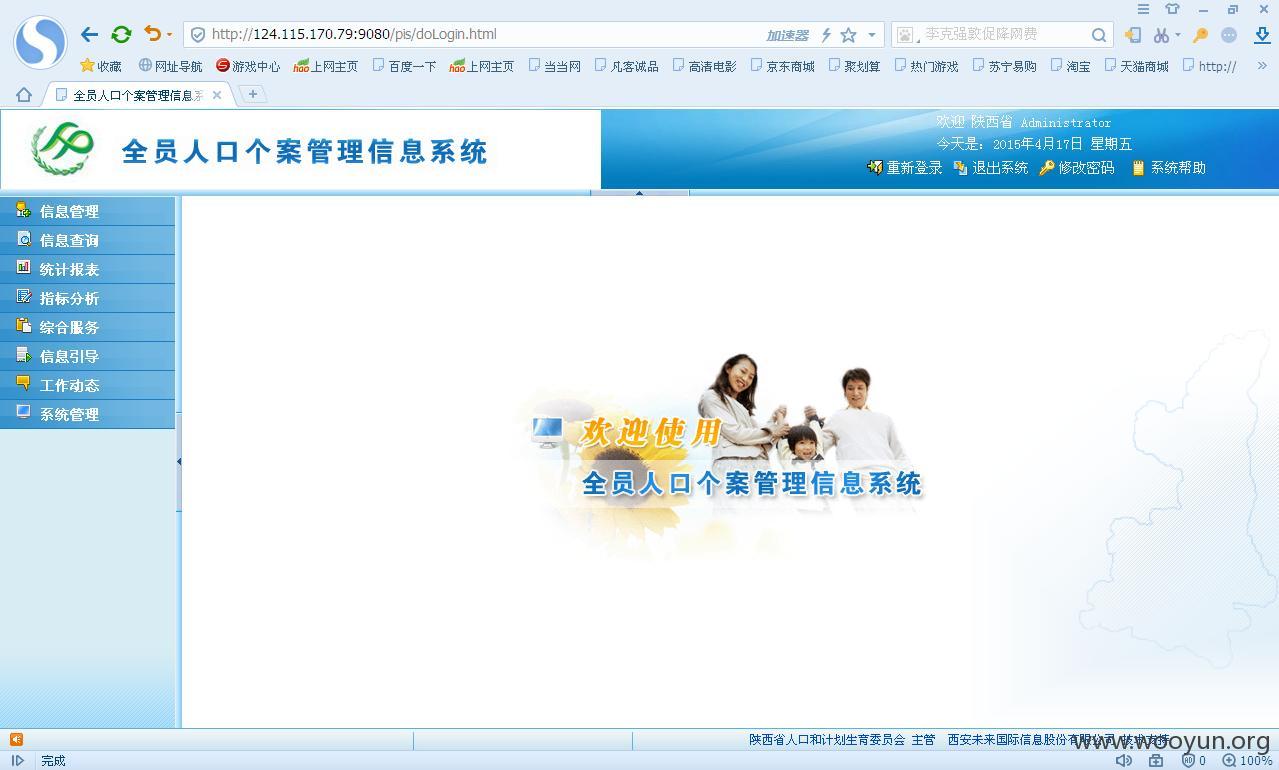Click 信息管理 icon in sidebar
Image resolution: width=1279 pixels, height=770 pixels.
(x=23, y=210)
